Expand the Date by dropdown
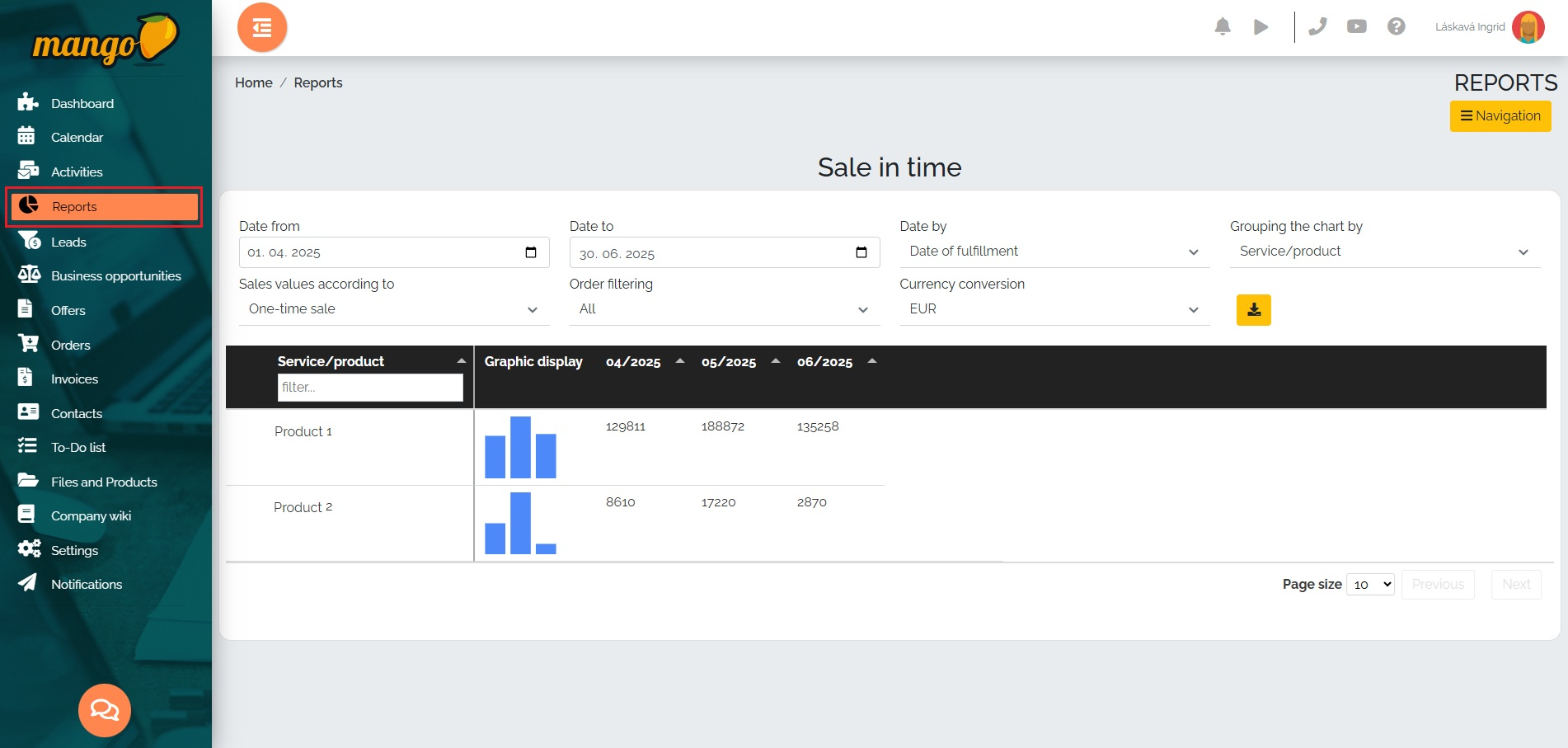Screen dimensions: 1568x748 click(1054, 252)
